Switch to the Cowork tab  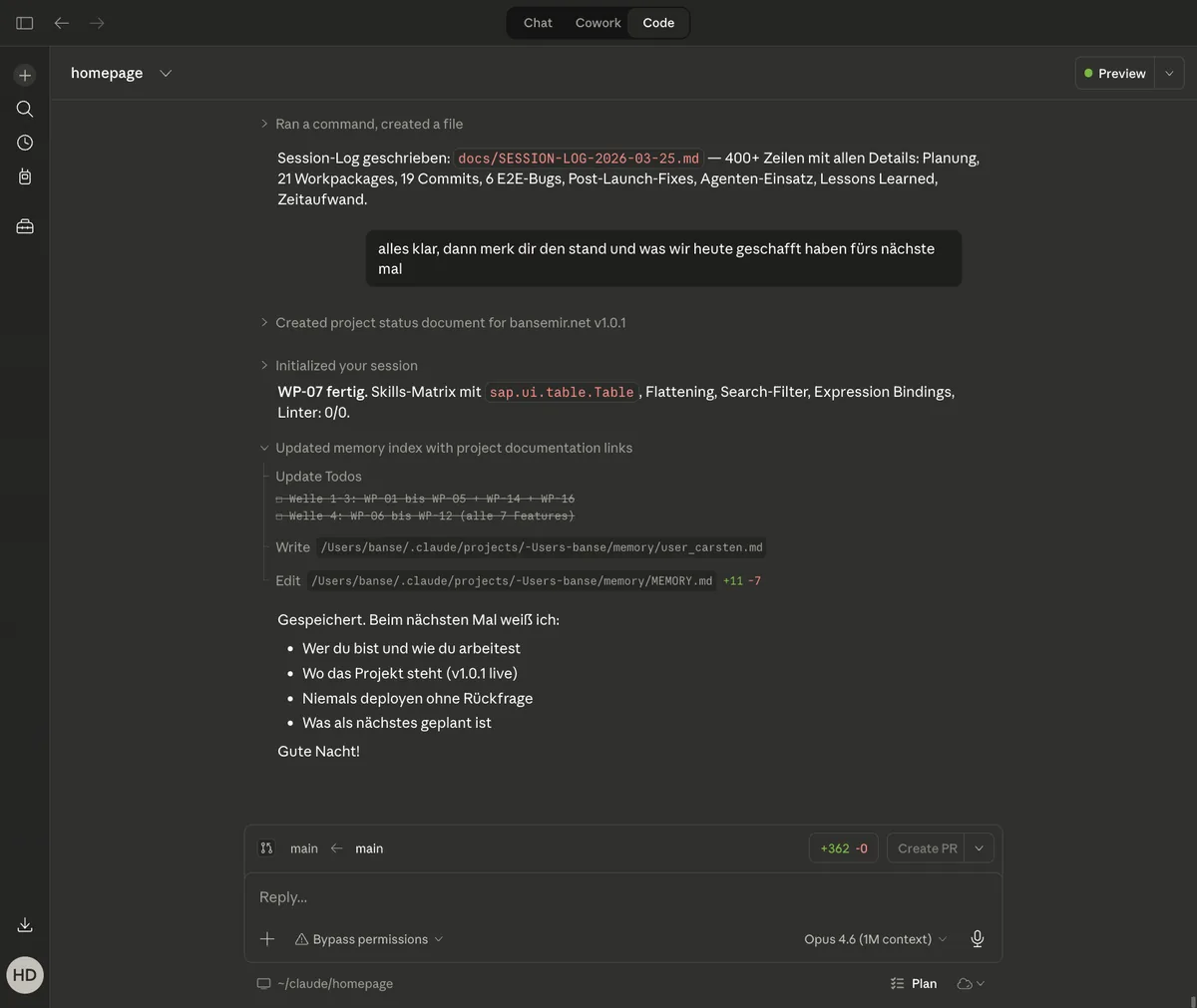click(x=597, y=22)
